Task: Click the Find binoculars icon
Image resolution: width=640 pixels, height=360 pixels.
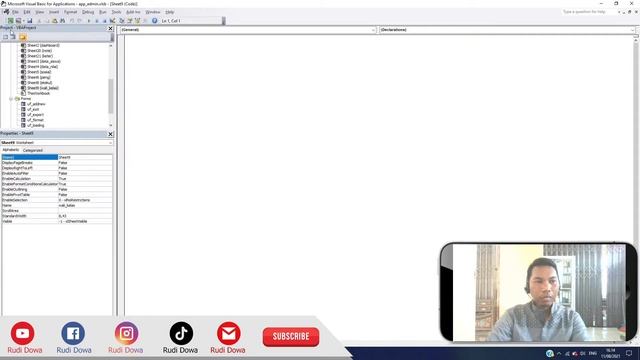Action: [62, 20]
